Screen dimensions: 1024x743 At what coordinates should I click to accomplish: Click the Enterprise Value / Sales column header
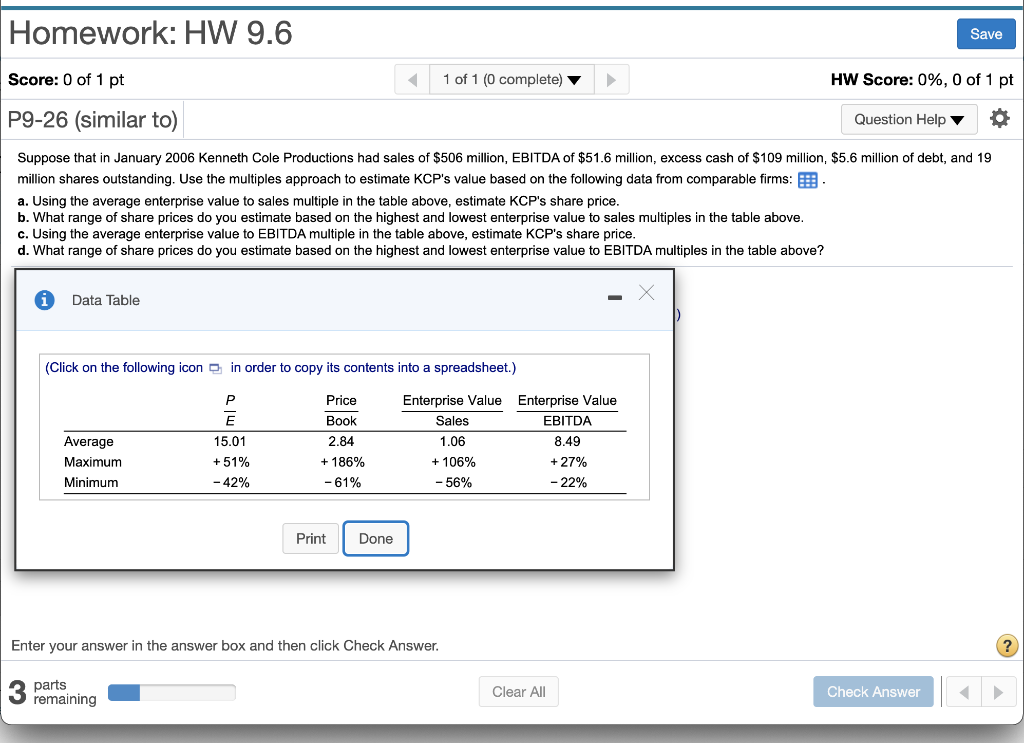pos(452,410)
